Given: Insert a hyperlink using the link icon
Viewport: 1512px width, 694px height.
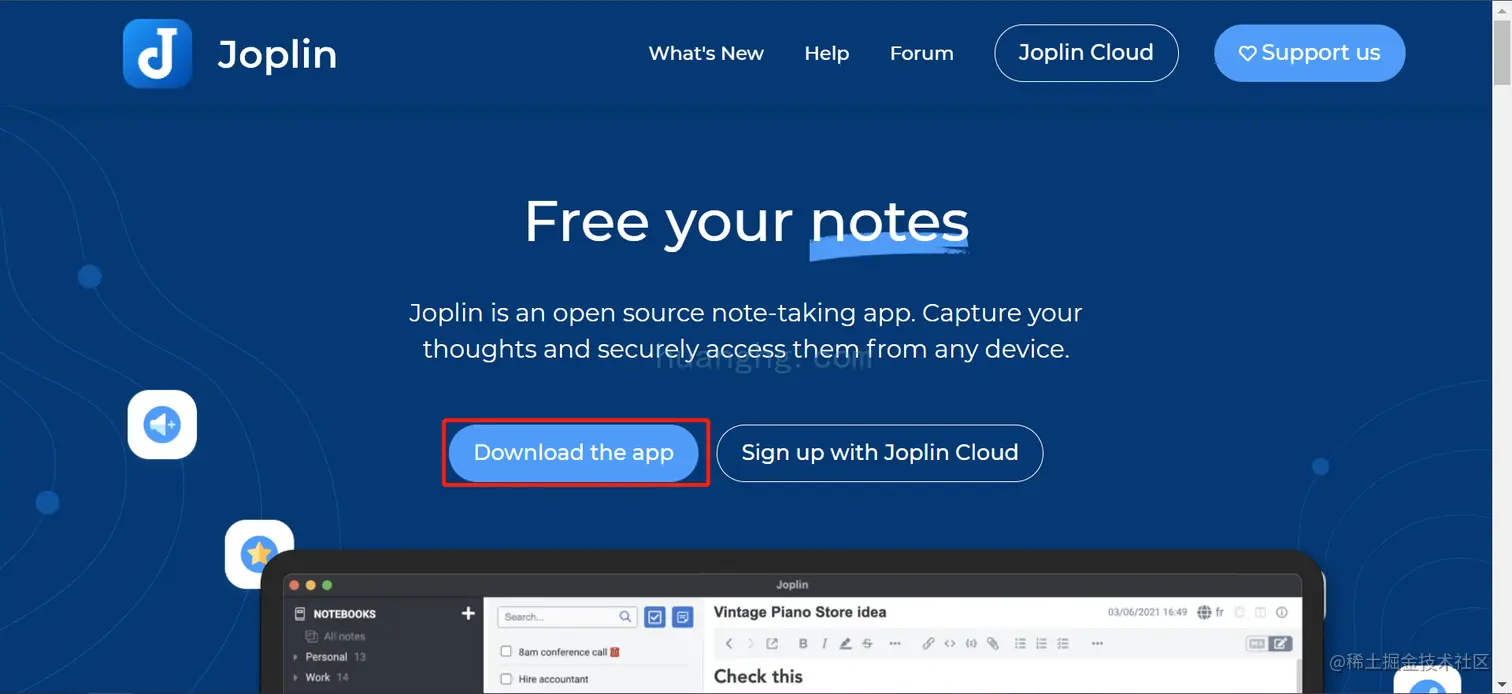Looking at the screenshot, I should pyautogui.click(x=928, y=643).
